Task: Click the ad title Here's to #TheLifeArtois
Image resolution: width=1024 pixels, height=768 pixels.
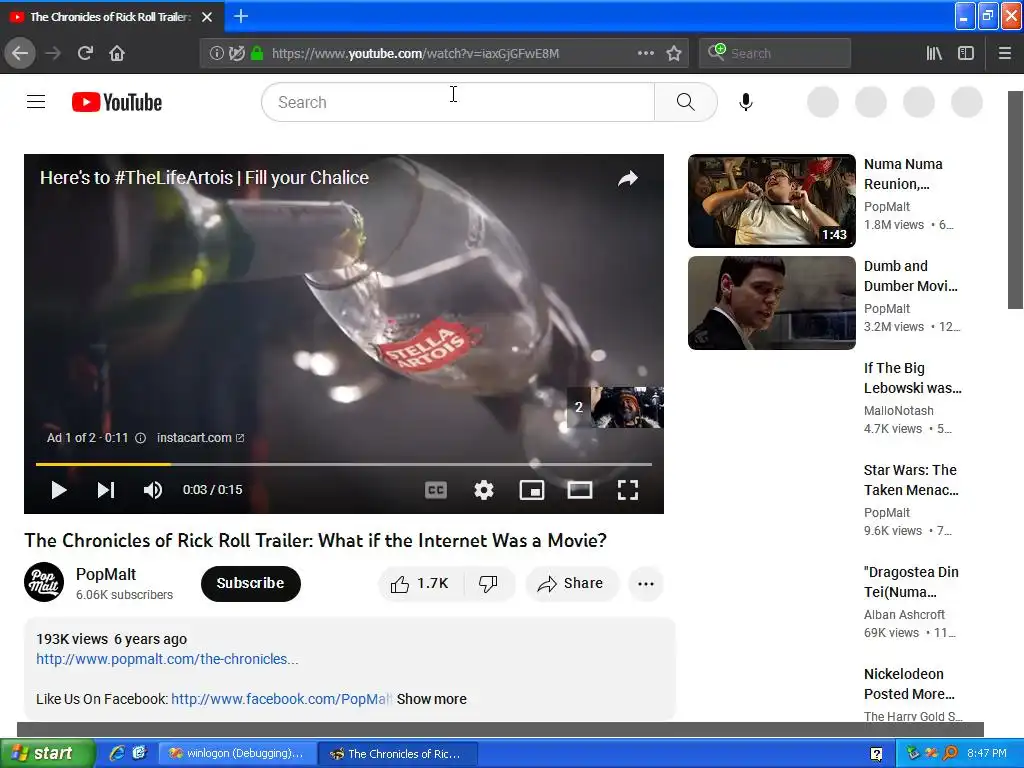Action: coord(204,178)
